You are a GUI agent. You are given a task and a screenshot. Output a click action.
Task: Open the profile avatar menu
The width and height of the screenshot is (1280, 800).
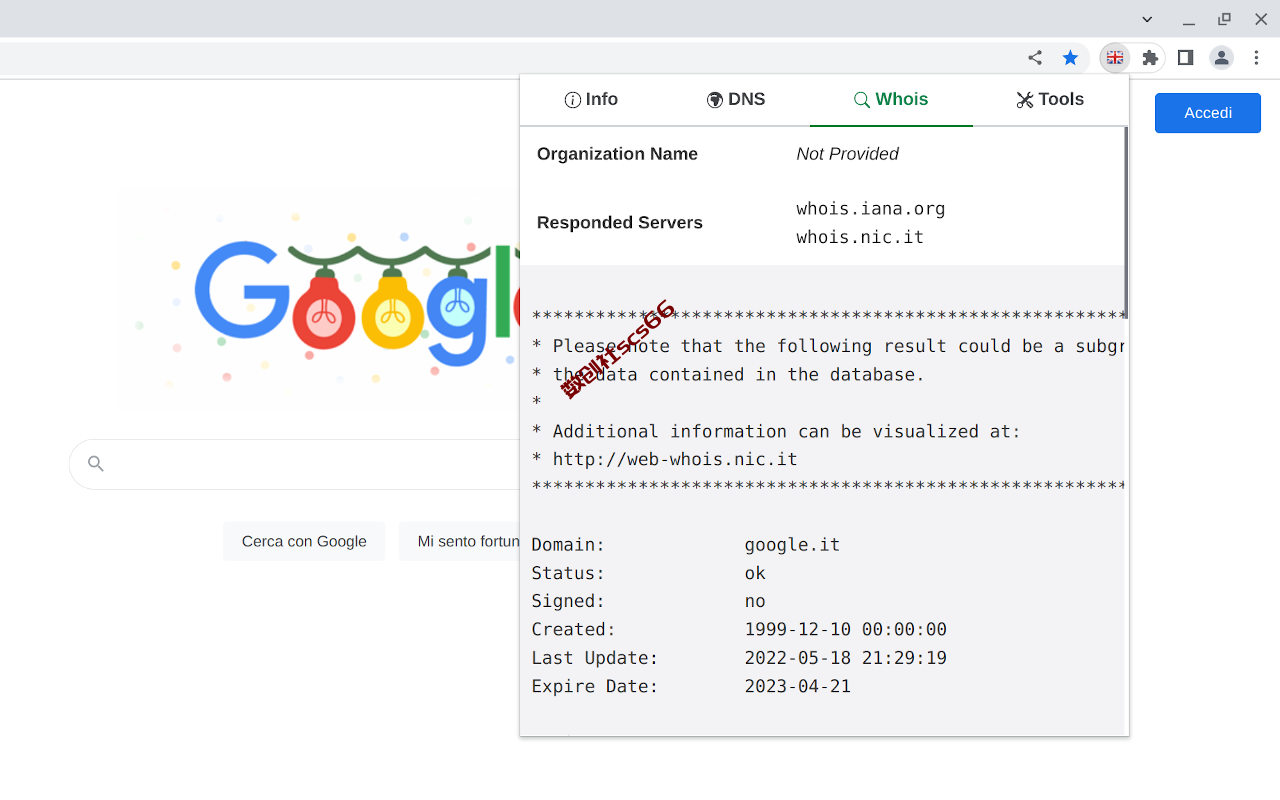(x=1221, y=58)
